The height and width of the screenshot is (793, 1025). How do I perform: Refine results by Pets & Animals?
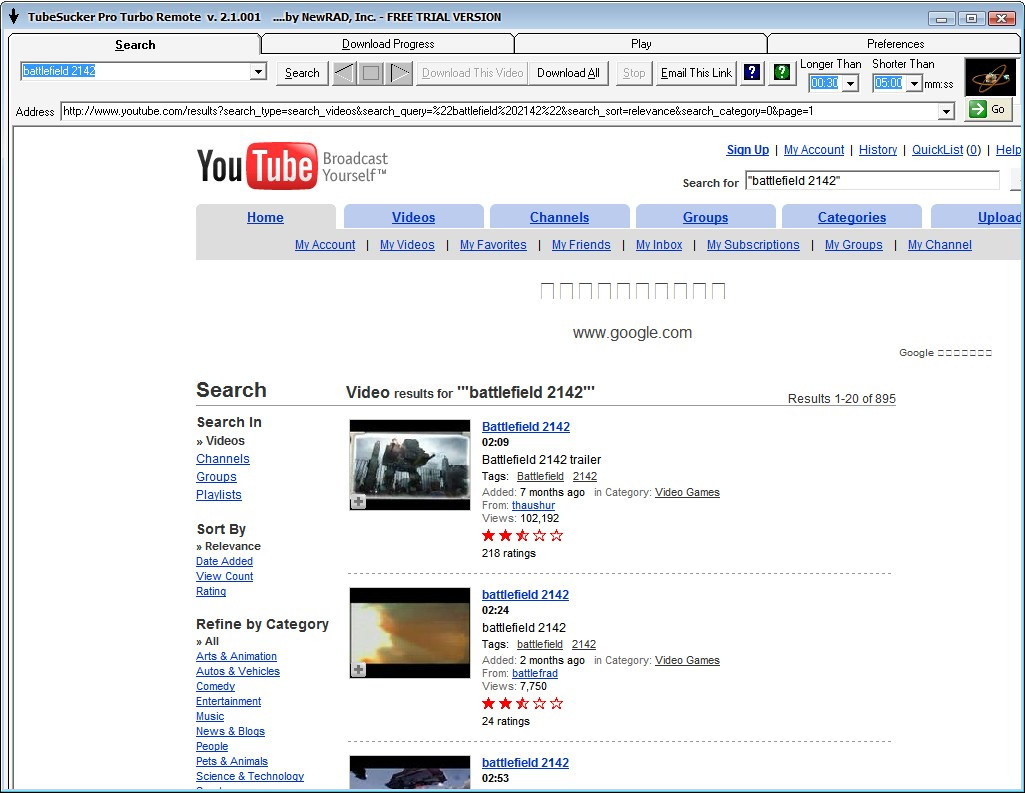(x=232, y=762)
